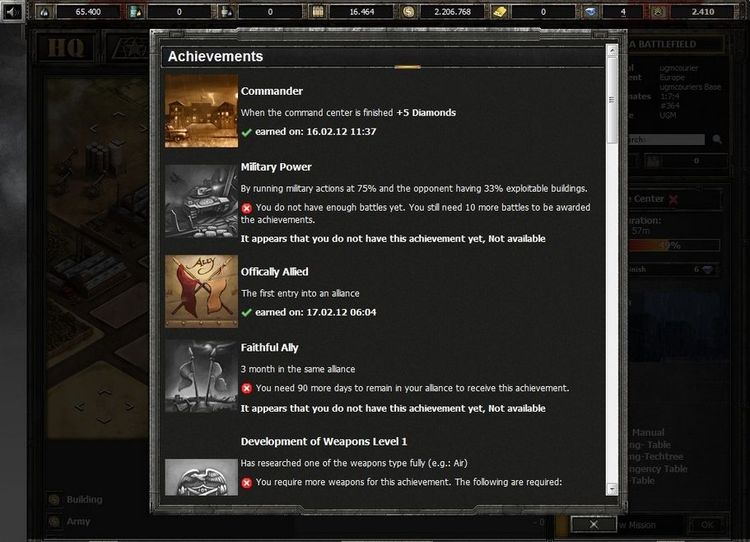Click the icon beside 2.410 value
Image resolution: width=750 pixels, height=542 pixels.
[x=659, y=12]
